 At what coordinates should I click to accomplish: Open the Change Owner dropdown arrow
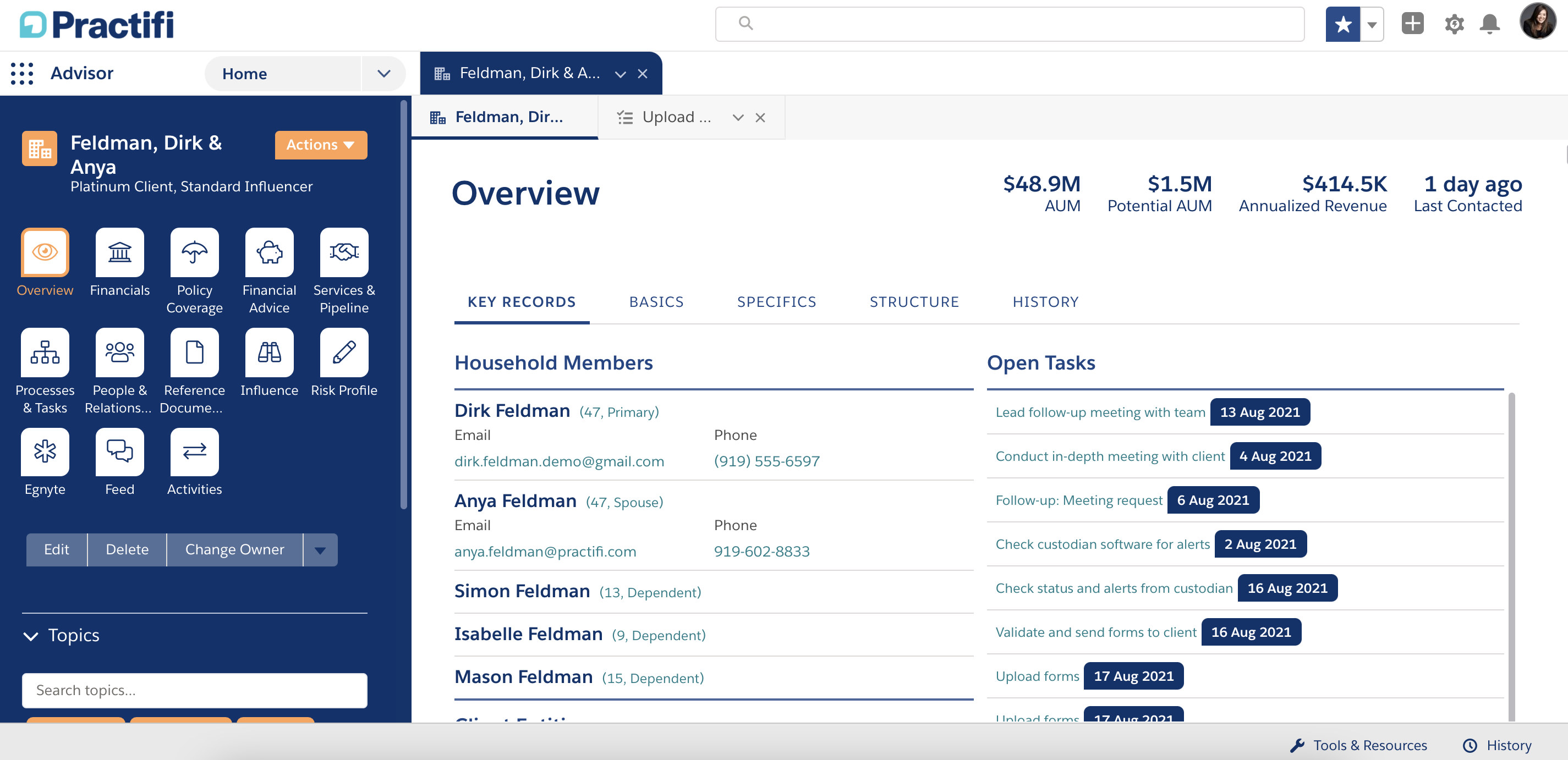coord(320,549)
